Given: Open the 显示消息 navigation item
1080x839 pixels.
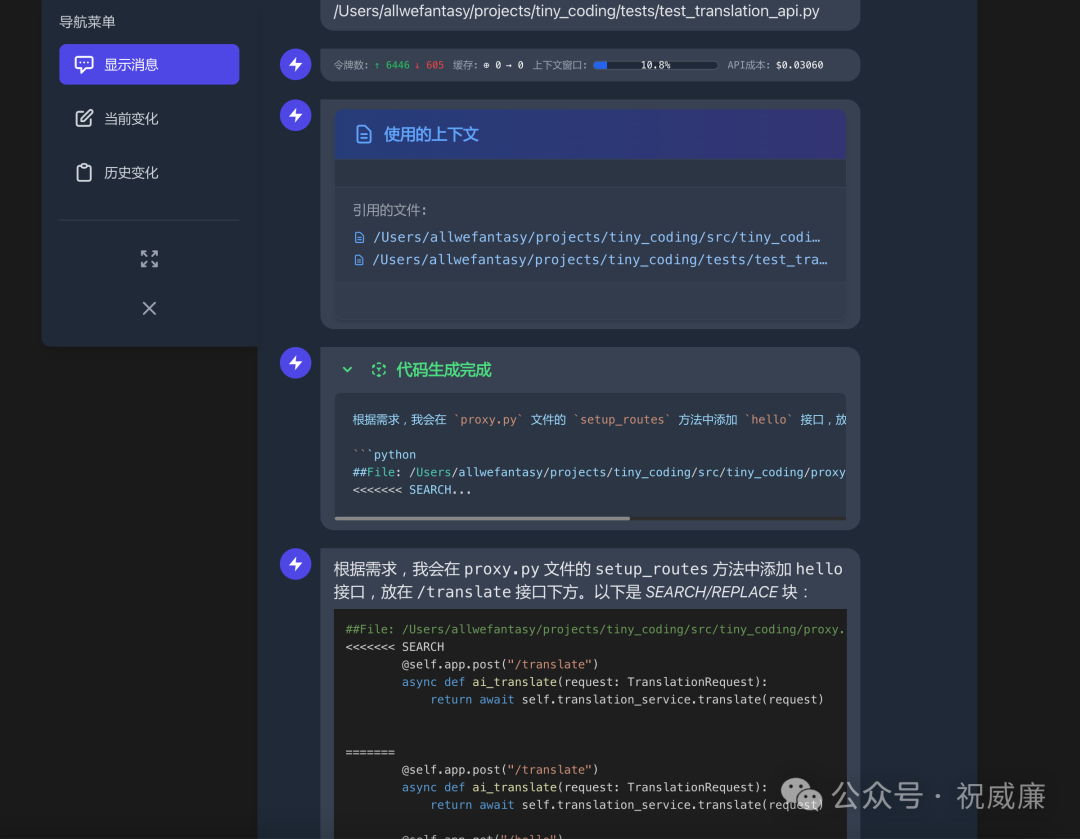Looking at the screenshot, I should click(x=149, y=65).
